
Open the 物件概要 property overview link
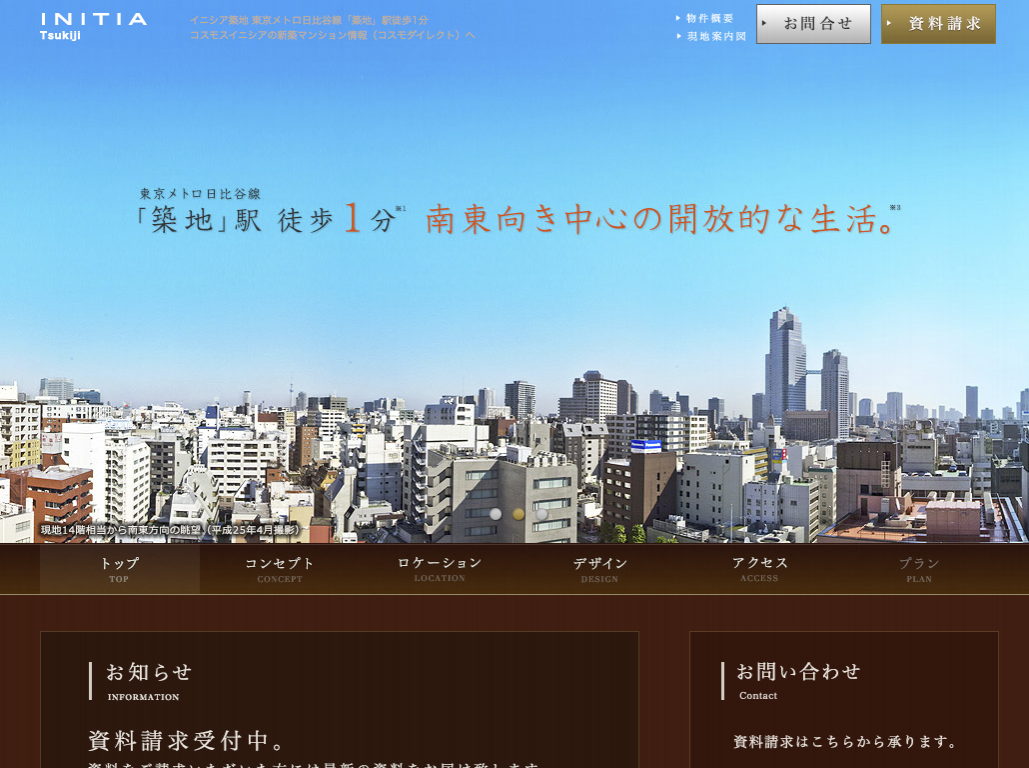(710, 18)
